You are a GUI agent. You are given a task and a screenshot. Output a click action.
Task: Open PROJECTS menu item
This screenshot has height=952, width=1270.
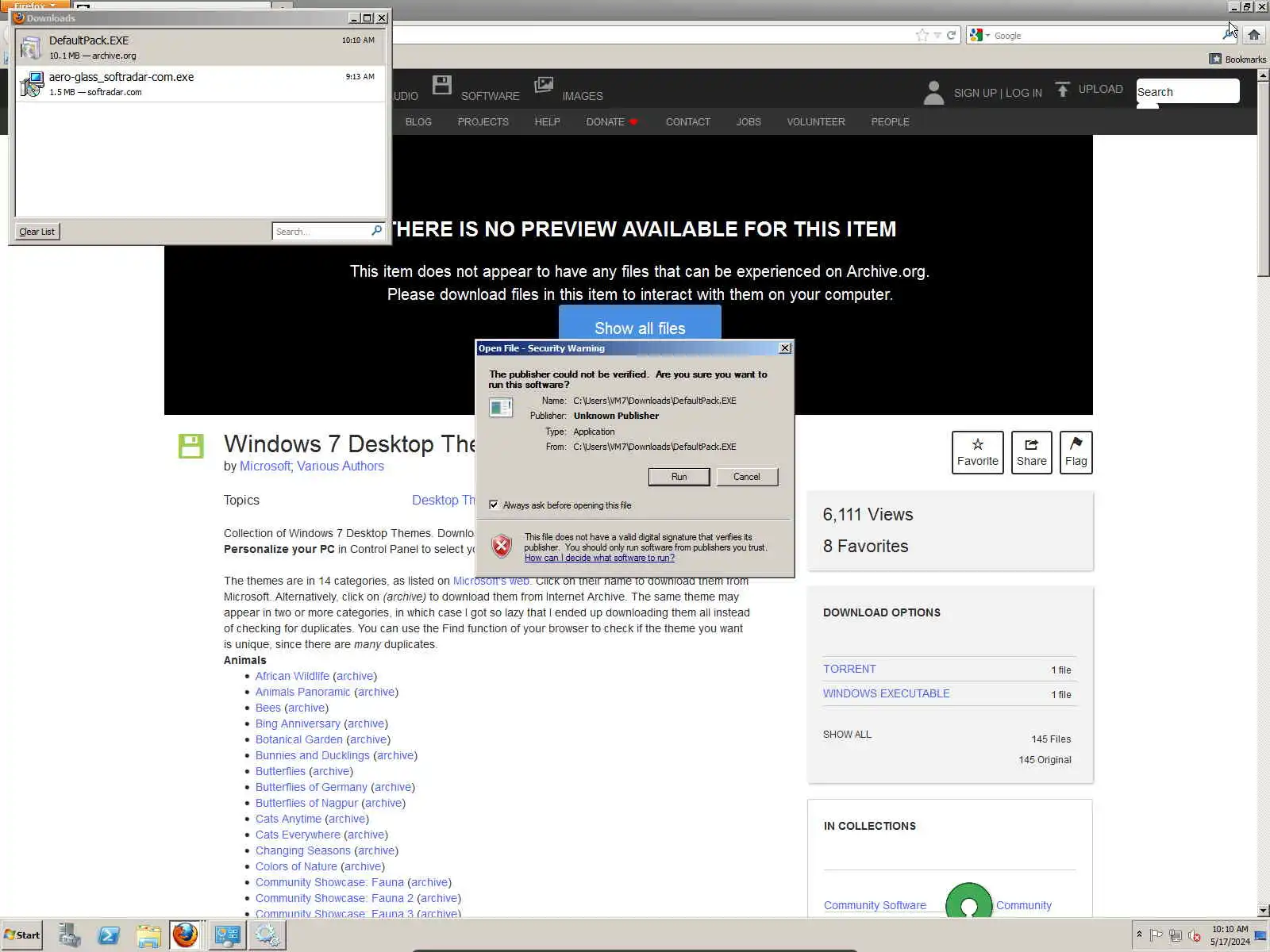click(x=483, y=121)
